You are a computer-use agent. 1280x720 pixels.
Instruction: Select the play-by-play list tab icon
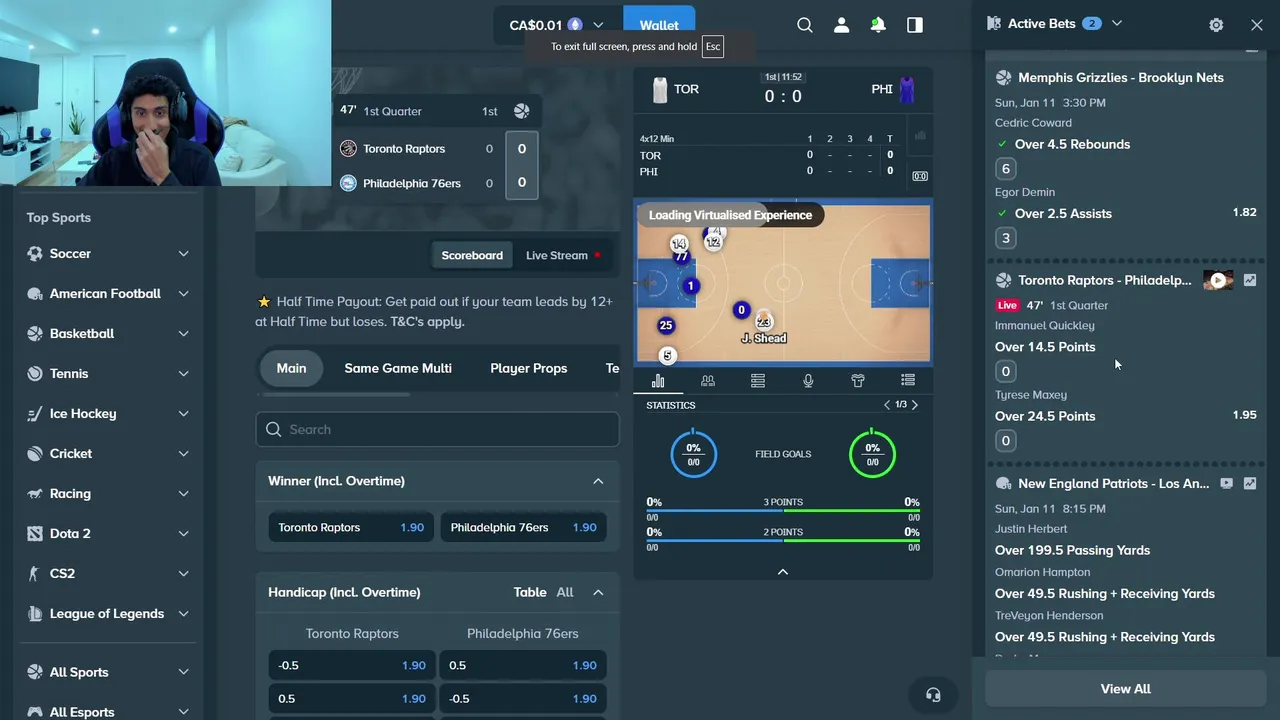pyautogui.click(x=908, y=380)
